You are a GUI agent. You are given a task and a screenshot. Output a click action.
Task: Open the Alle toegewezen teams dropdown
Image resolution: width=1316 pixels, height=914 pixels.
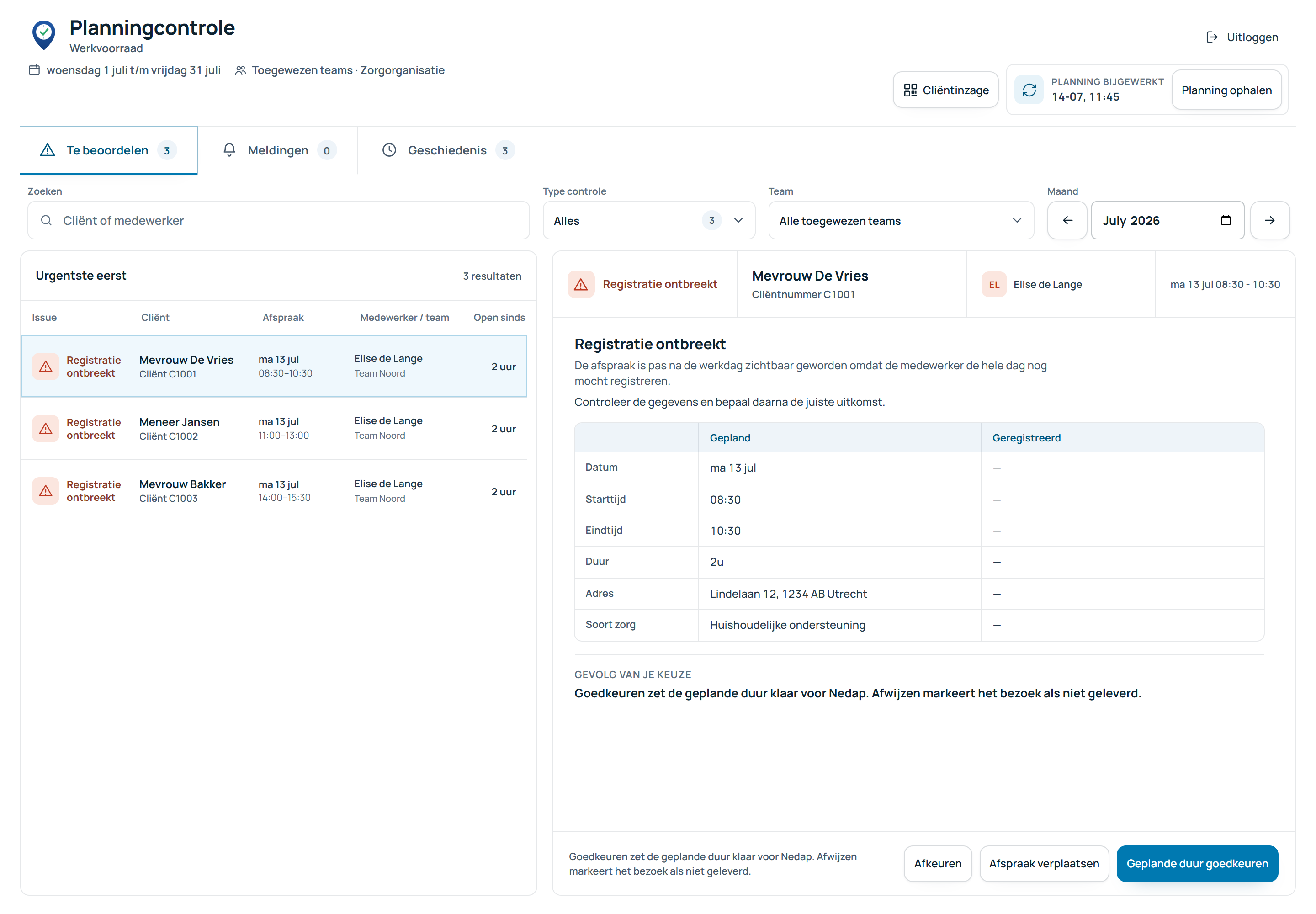point(901,220)
